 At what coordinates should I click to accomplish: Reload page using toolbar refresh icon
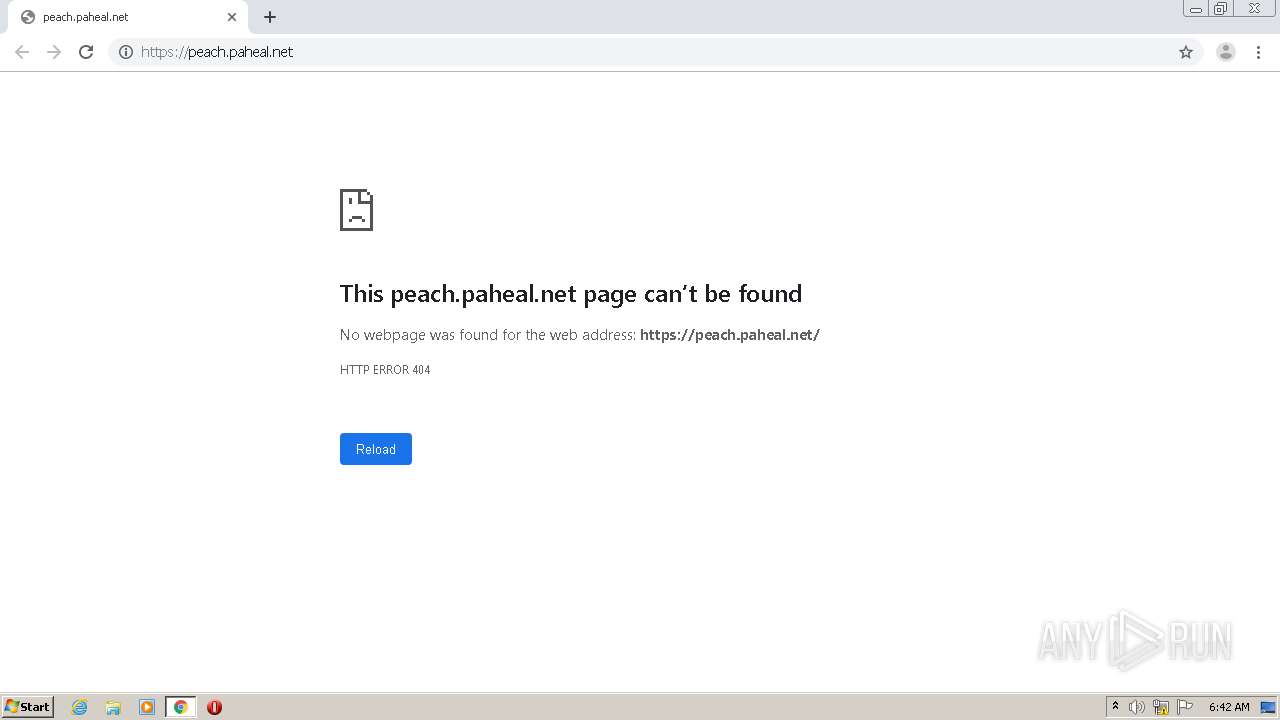[x=86, y=52]
